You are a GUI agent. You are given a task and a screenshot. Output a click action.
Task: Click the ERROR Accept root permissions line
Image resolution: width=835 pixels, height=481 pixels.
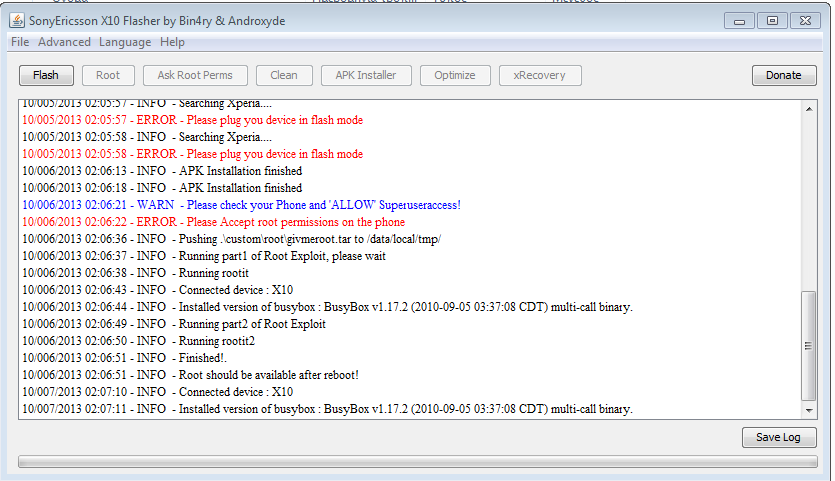[214, 222]
